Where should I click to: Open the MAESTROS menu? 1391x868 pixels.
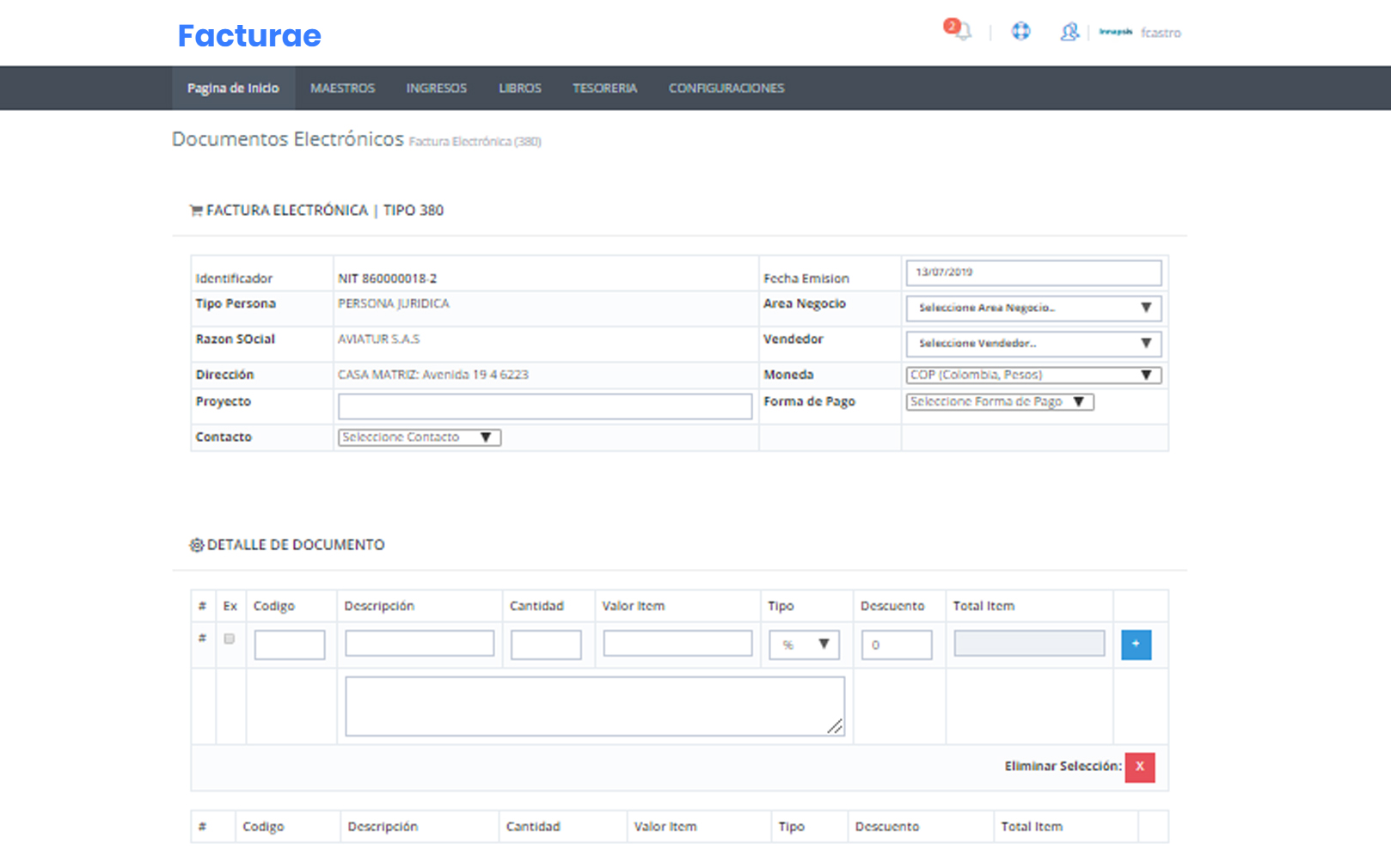pos(342,89)
